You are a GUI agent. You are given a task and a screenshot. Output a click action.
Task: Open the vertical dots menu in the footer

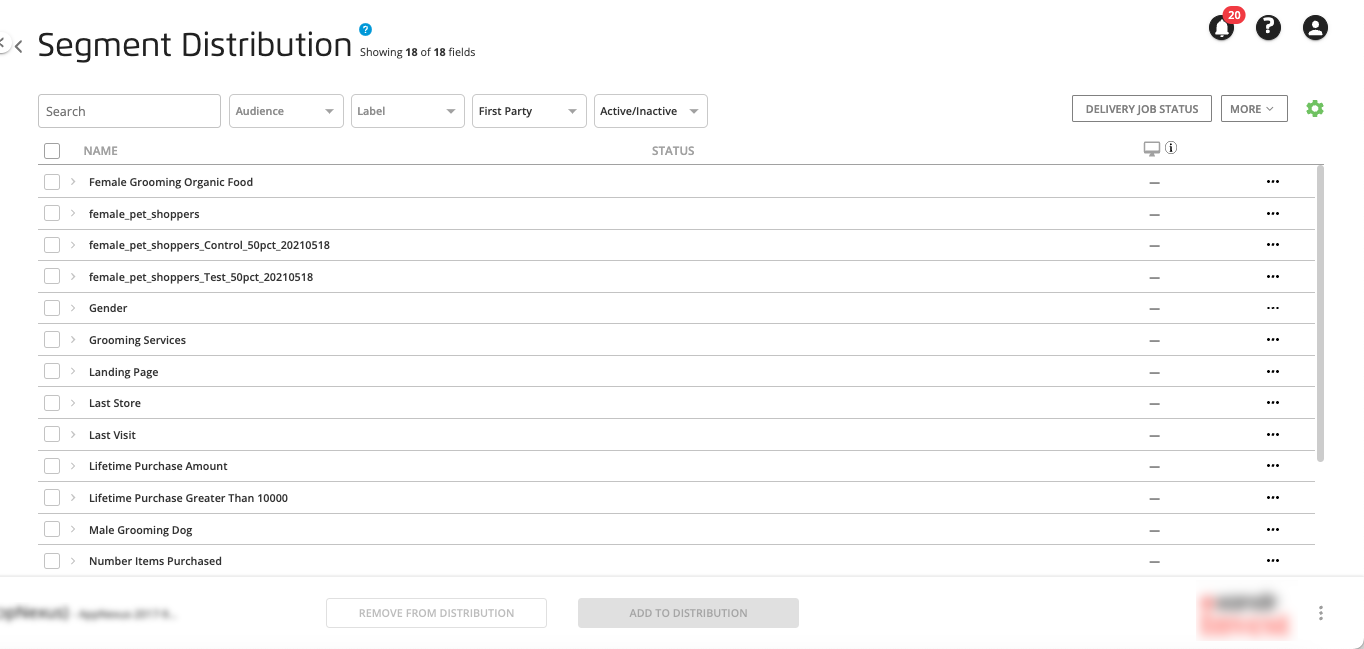click(1321, 613)
